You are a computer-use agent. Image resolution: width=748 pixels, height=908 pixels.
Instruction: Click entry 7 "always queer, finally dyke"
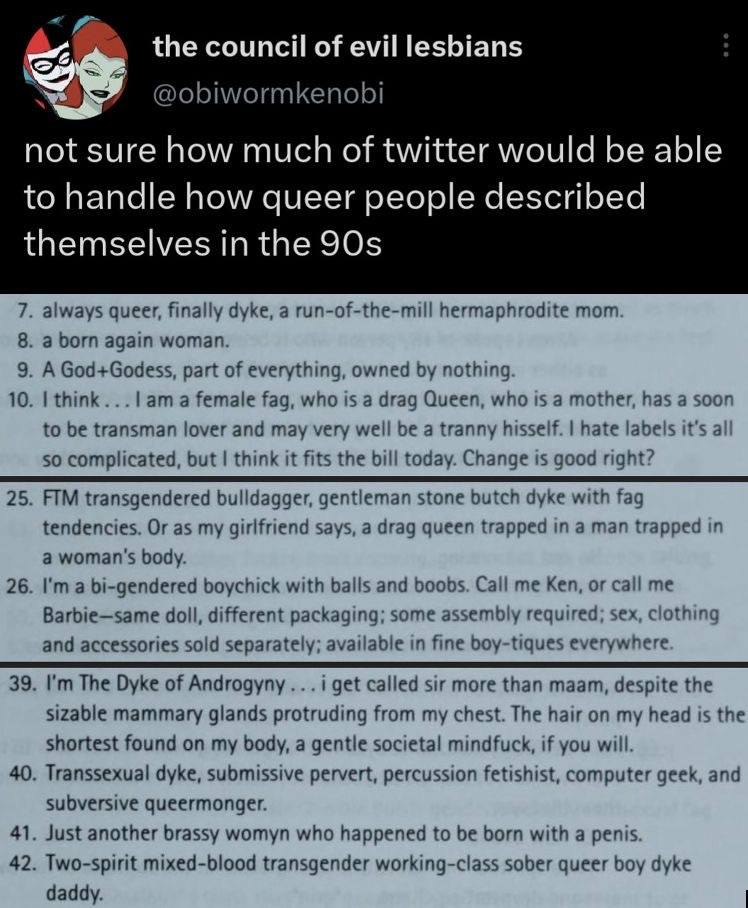click(x=334, y=310)
